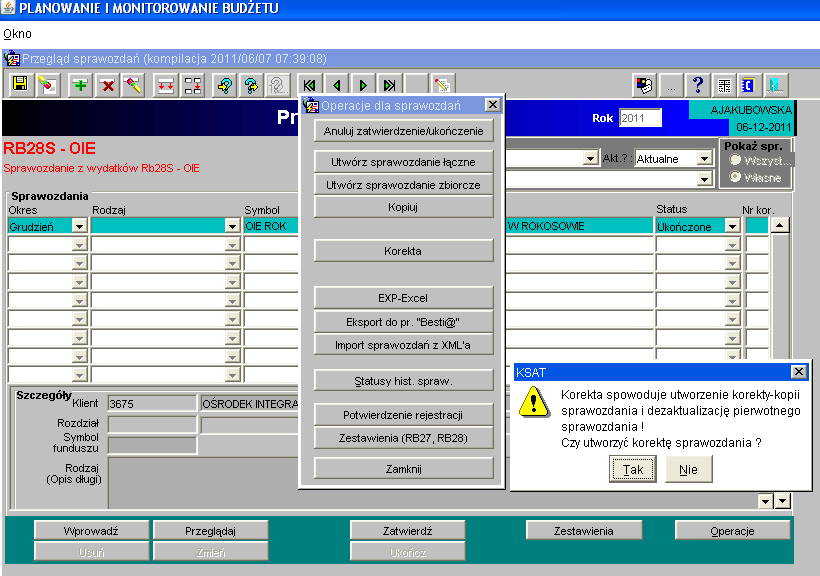Image resolution: width=820 pixels, height=576 pixels.
Task: Click the pencil and notepad edit icon
Action: coord(442,85)
